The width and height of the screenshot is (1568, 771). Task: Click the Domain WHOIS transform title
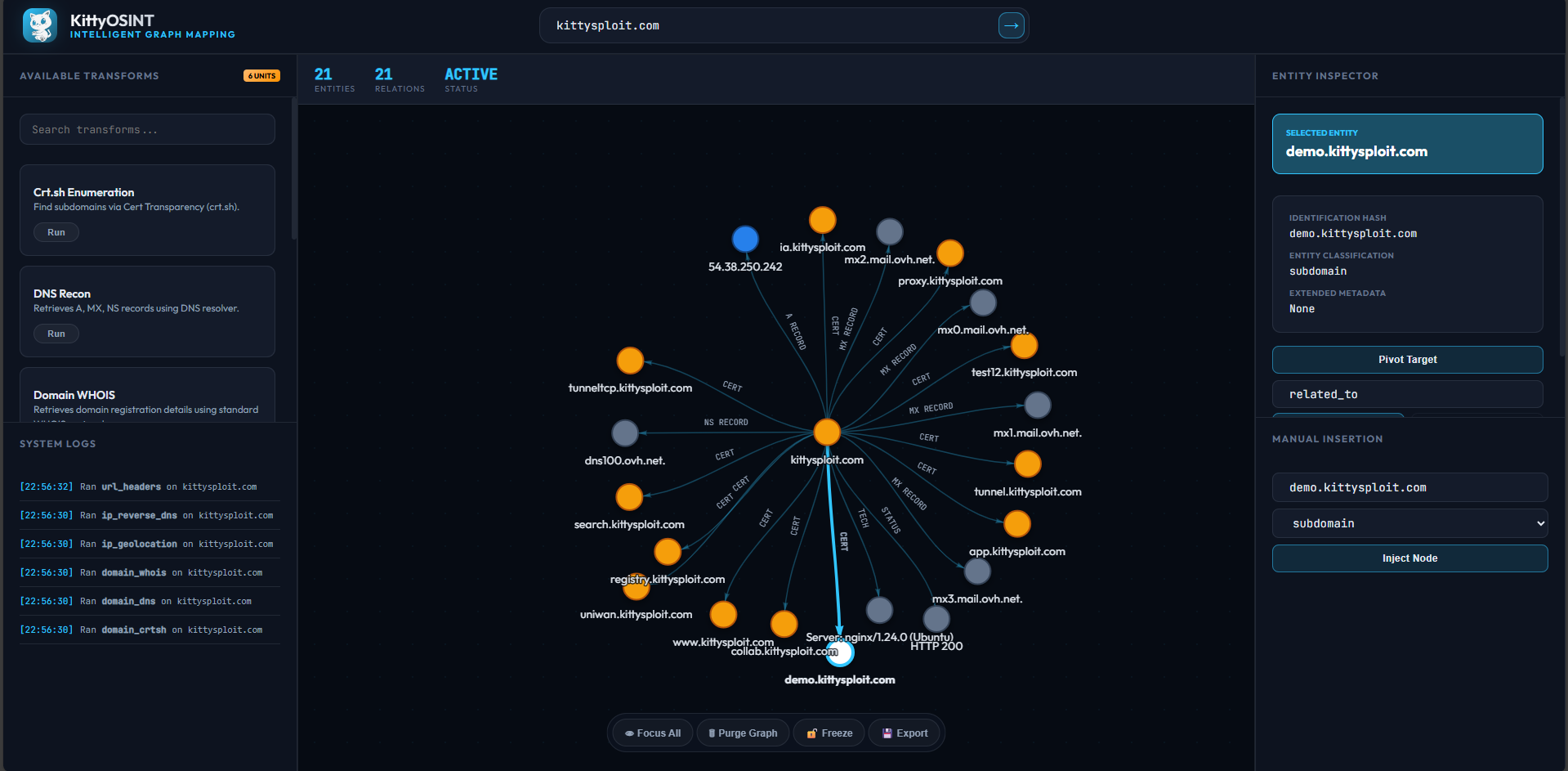point(74,395)
